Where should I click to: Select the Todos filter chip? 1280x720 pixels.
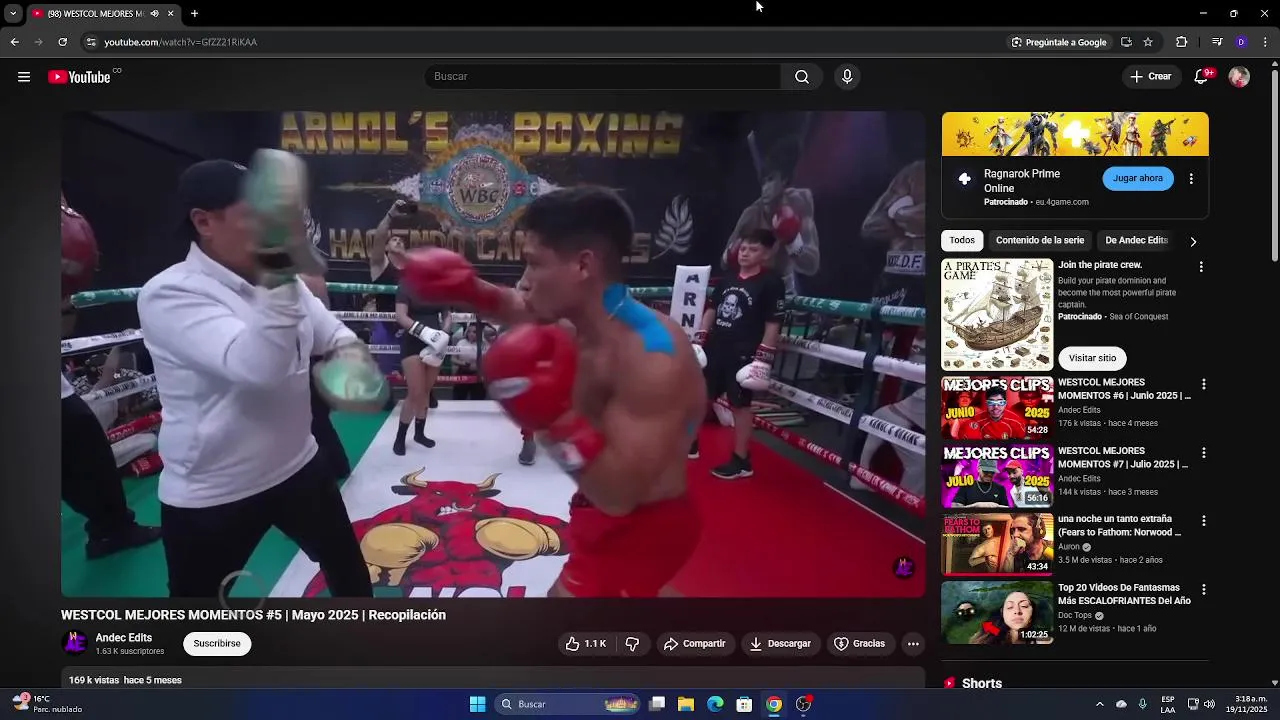[x=962, y=241]
